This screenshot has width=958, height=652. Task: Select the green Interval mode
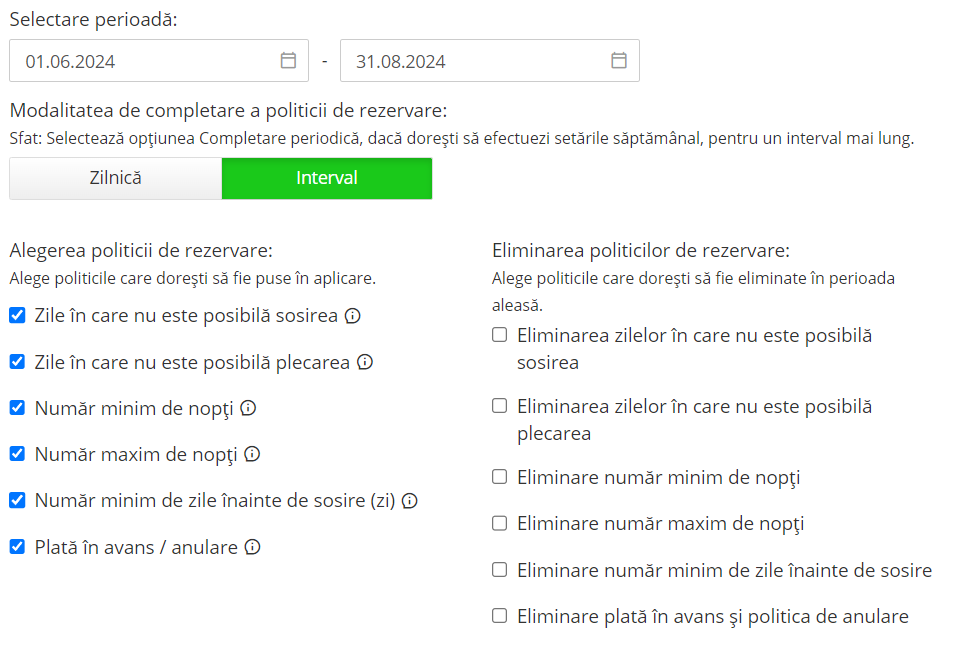(327, 178)
